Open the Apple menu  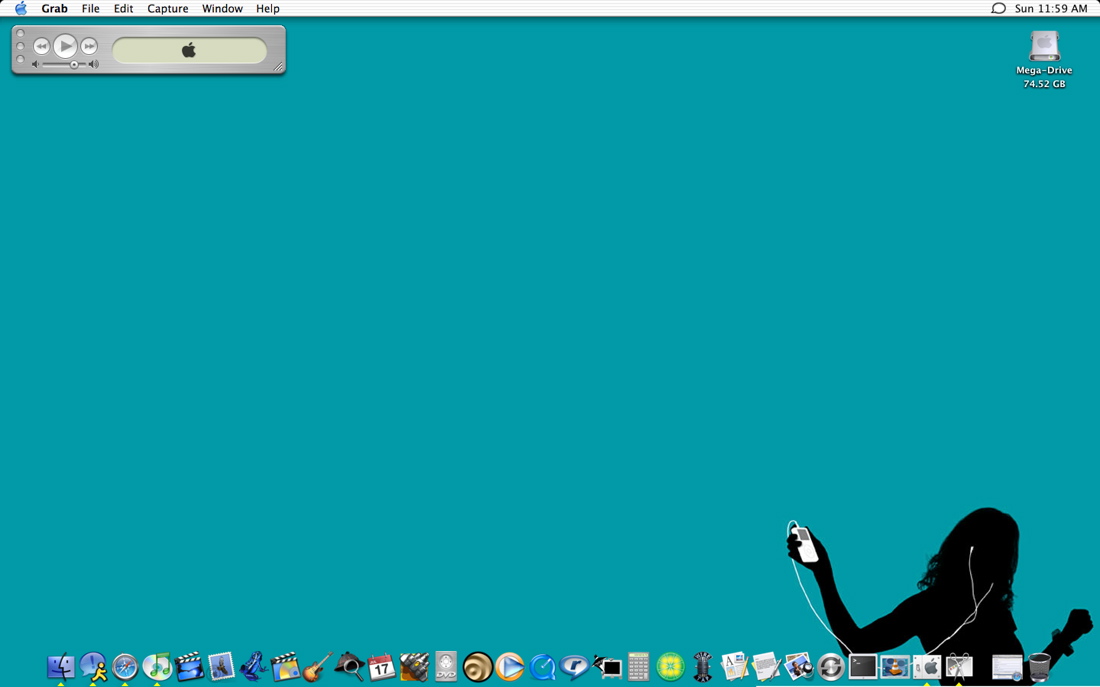[x=21, y=8]
